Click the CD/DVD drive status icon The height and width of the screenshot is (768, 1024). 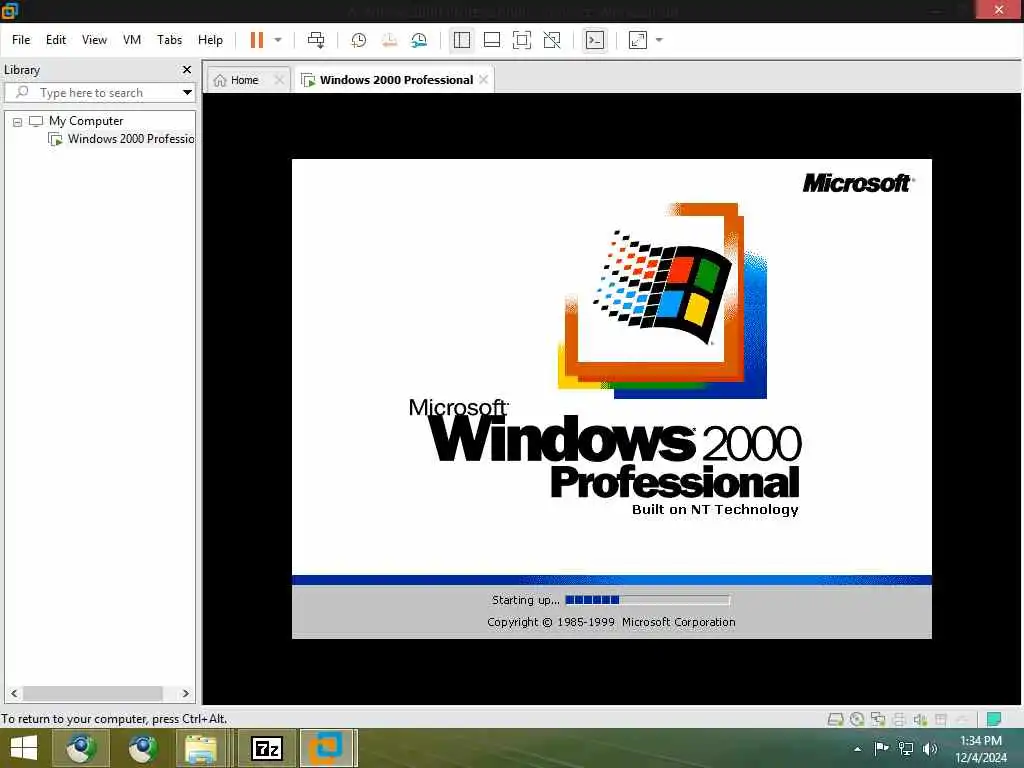click(x=857, y=719)
